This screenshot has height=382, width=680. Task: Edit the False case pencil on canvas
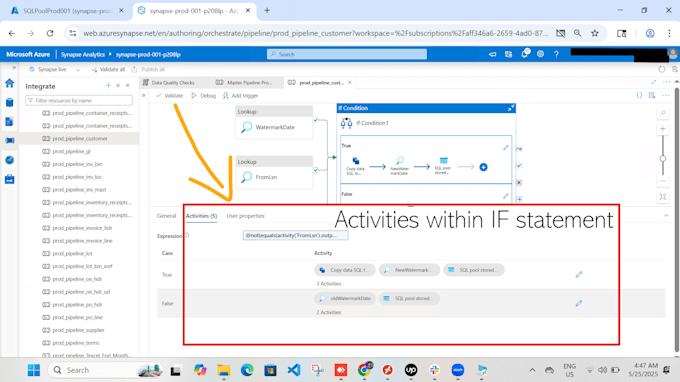(x=506, y=196)
